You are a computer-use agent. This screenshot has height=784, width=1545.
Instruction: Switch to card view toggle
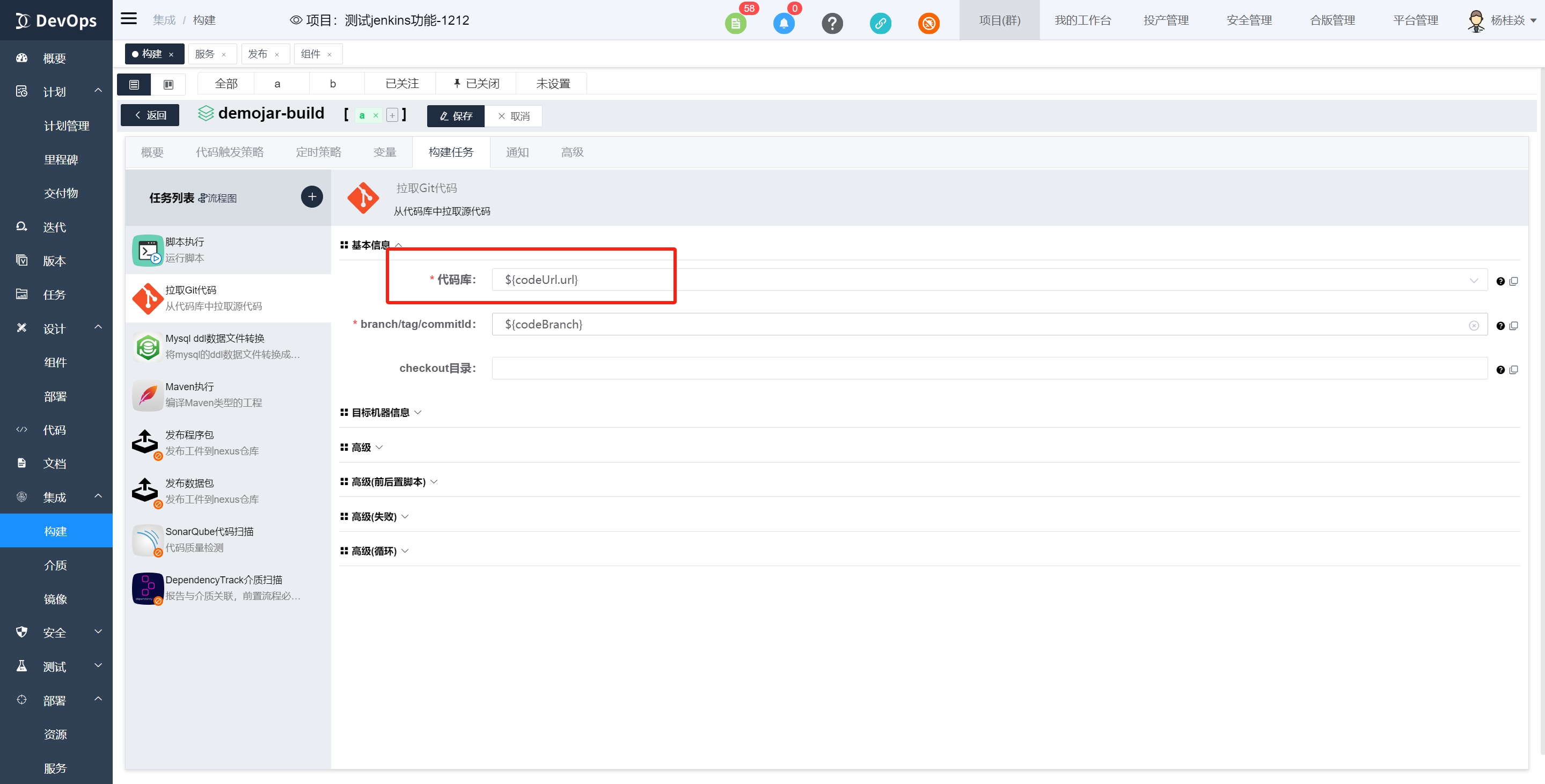pyautogui.click(x=169, y=85)
